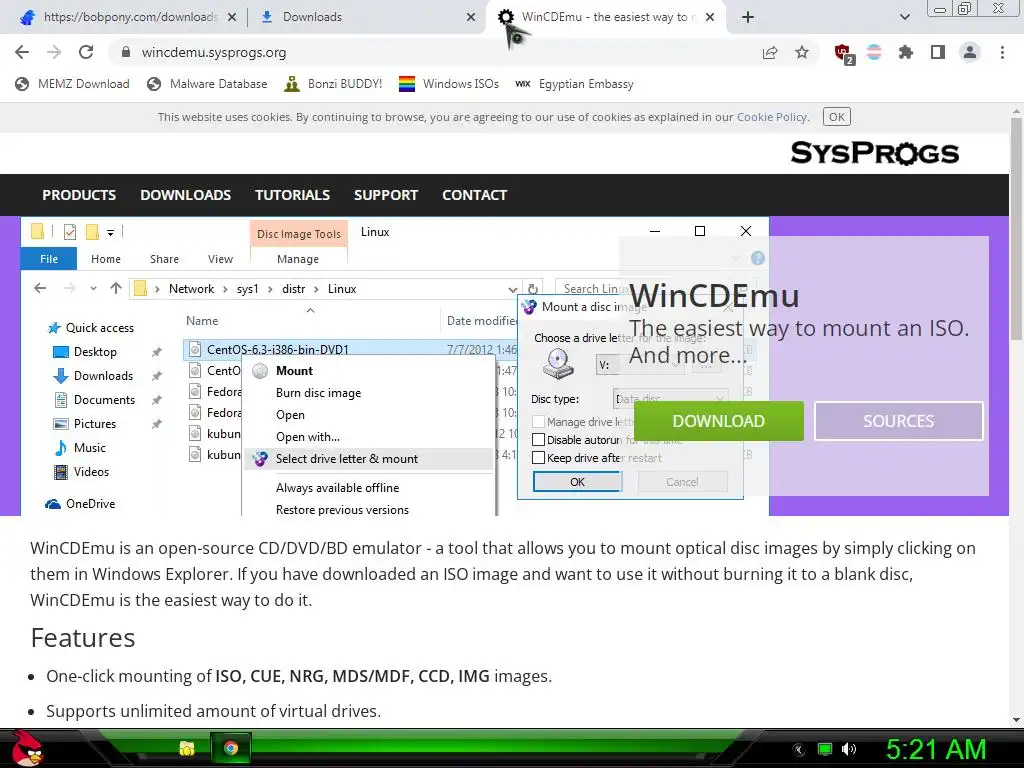Click the File ribbon tab in banner Explorer

pos(49,259)
